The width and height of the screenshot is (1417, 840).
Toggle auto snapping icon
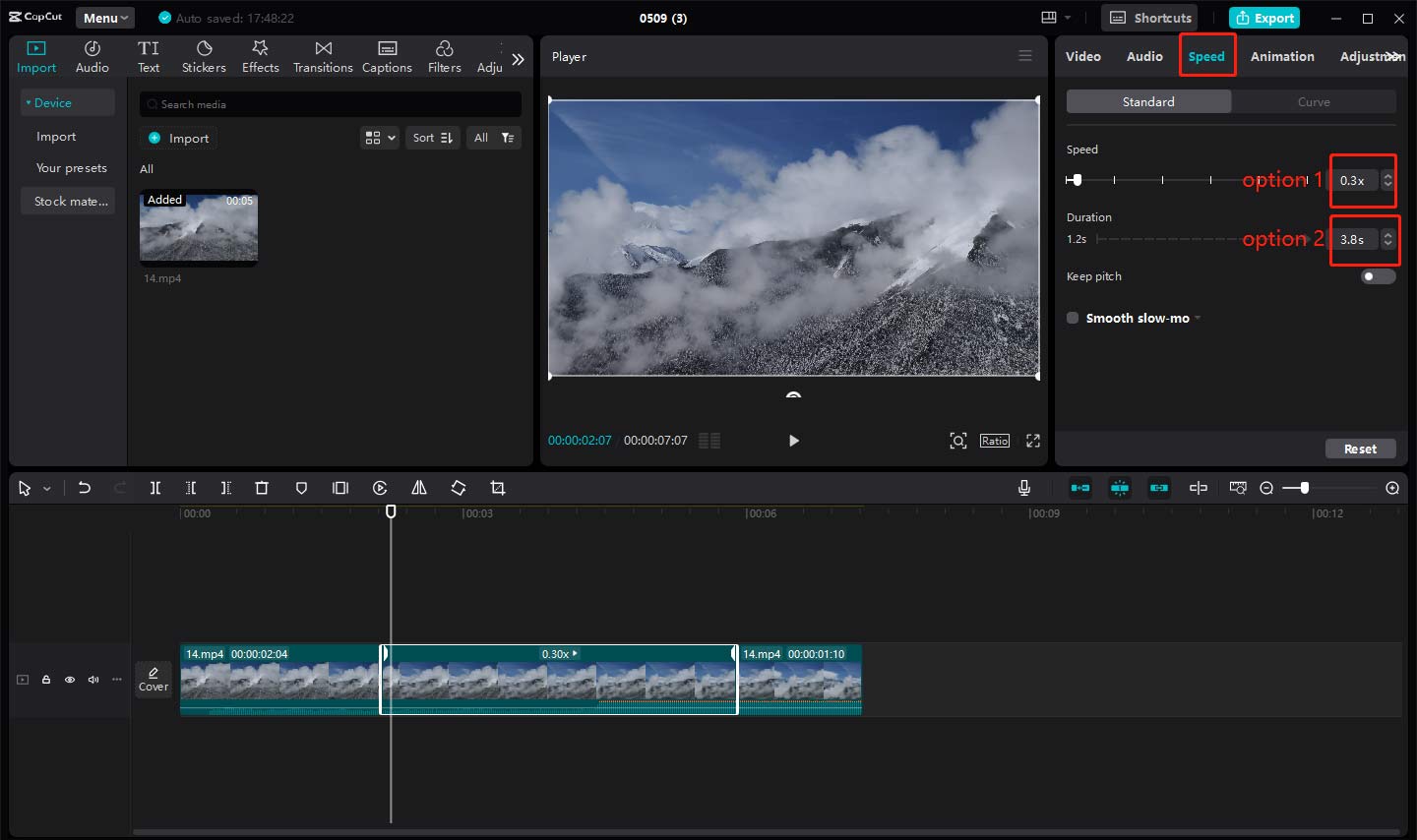1120,488
